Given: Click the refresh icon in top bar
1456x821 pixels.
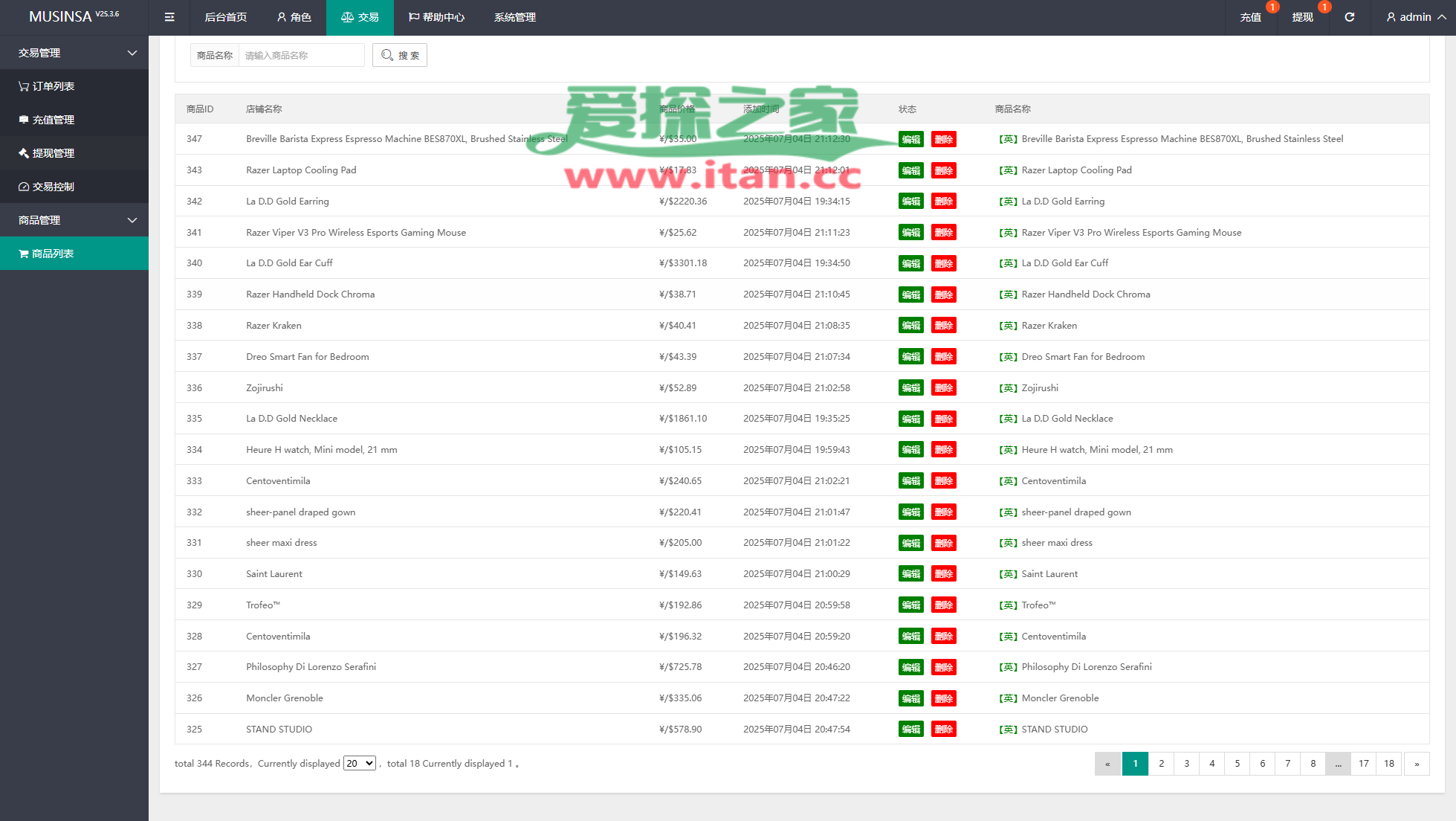Looking at the screenshot, I should coord(1349,17).
